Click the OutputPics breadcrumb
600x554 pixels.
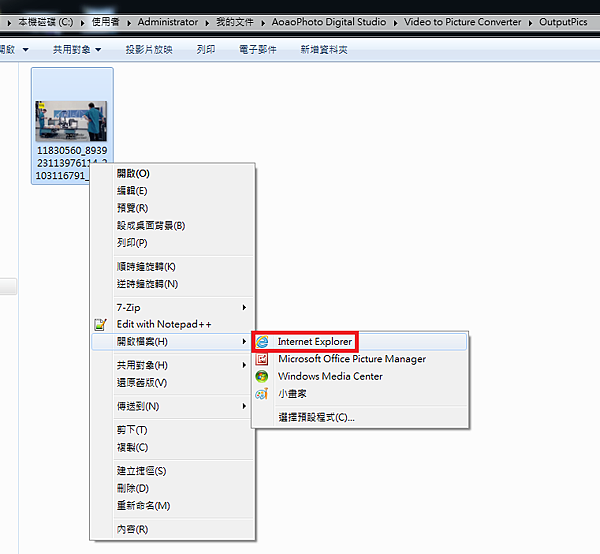coord(563,22)
